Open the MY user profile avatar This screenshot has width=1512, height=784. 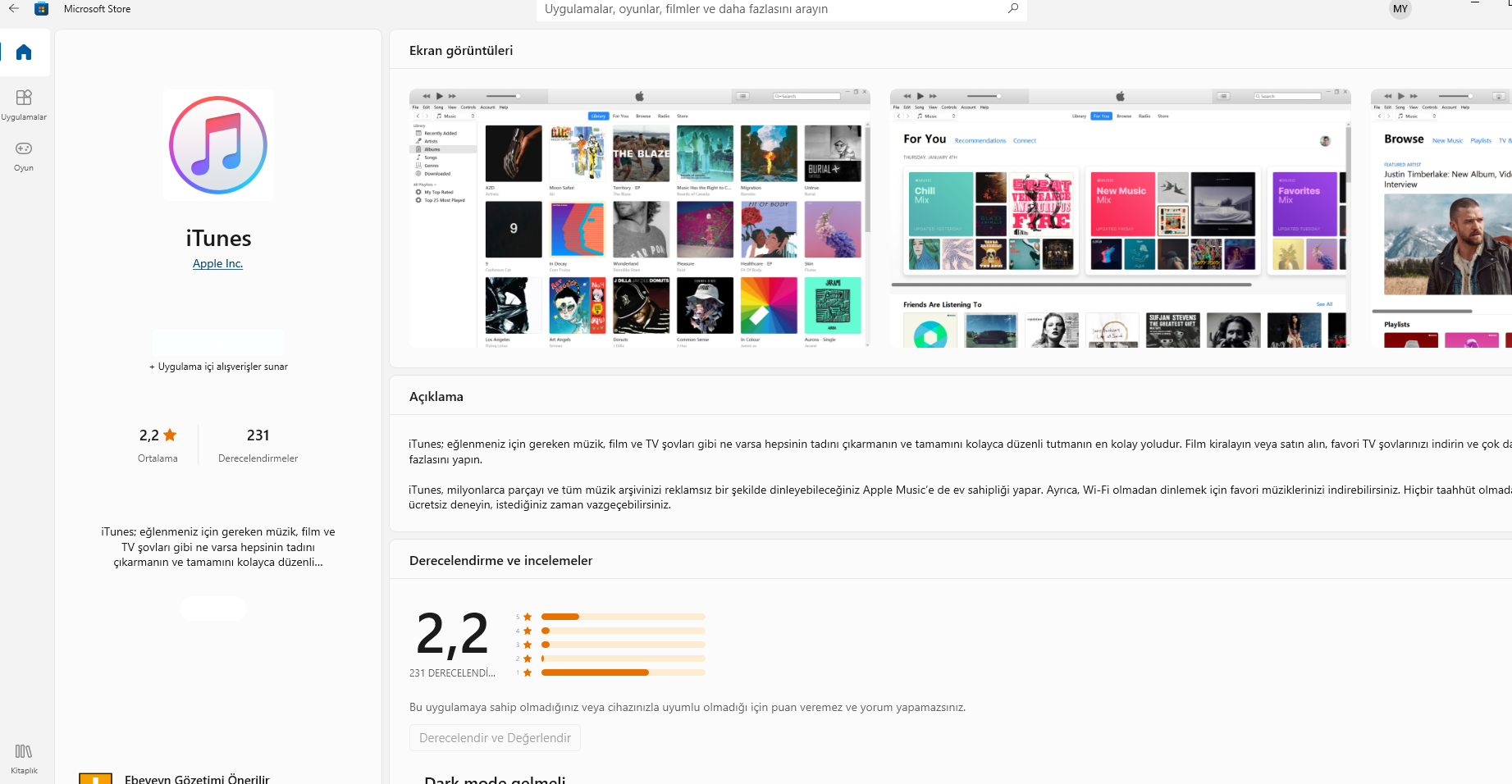pyautogui.click(x=1400, y=9)
